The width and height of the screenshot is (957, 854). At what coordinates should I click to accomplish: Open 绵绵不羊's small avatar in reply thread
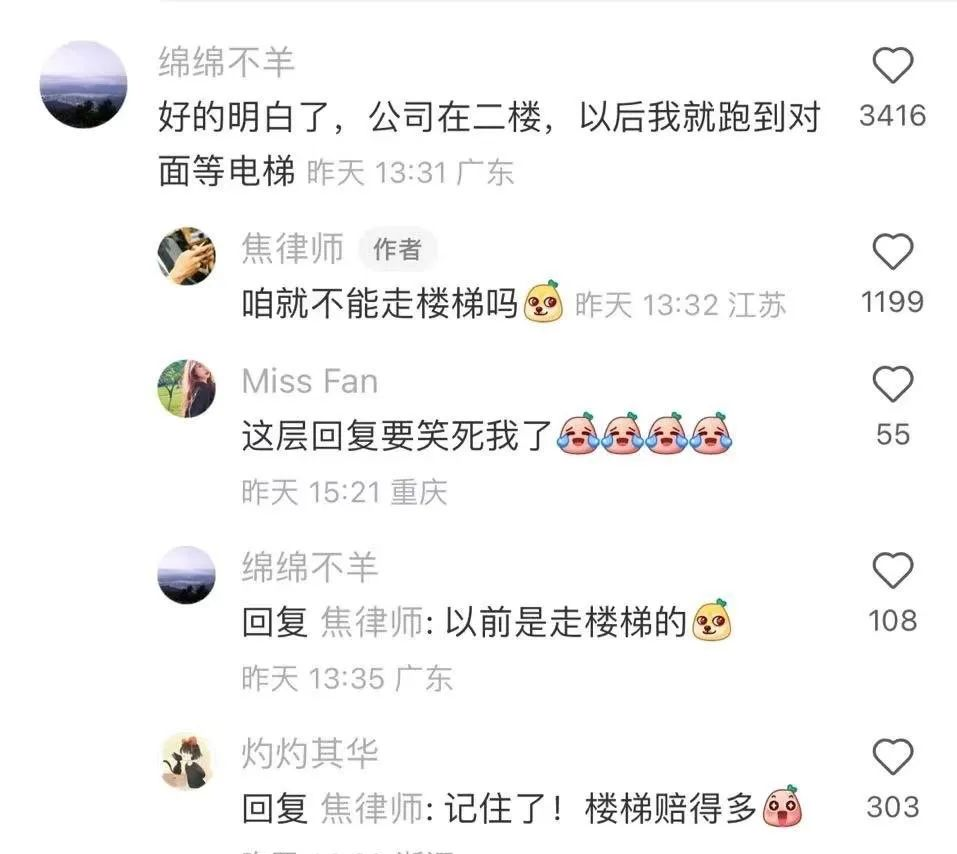tap(187, 575)
